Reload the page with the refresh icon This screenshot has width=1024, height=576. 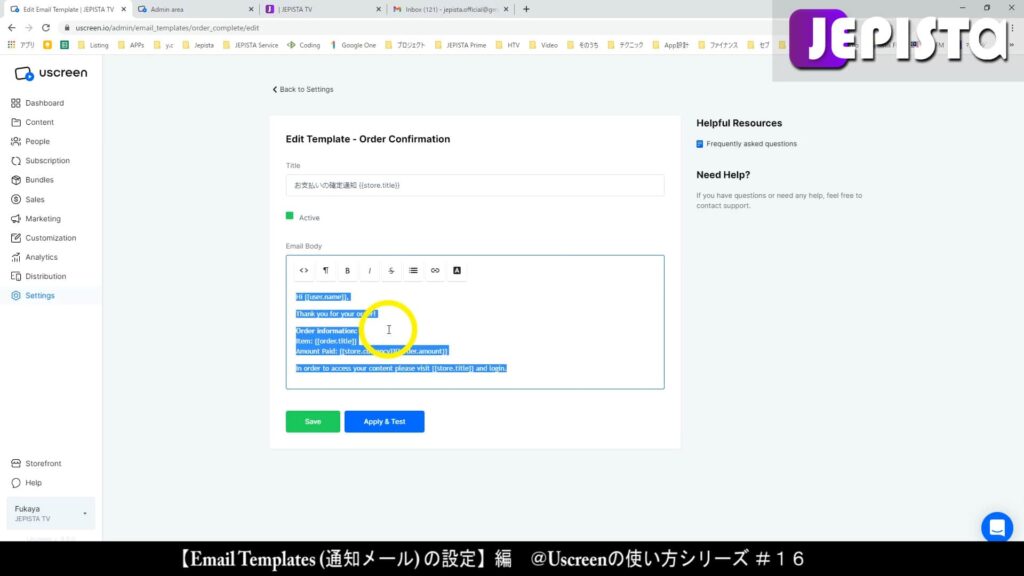click(46, 28)
